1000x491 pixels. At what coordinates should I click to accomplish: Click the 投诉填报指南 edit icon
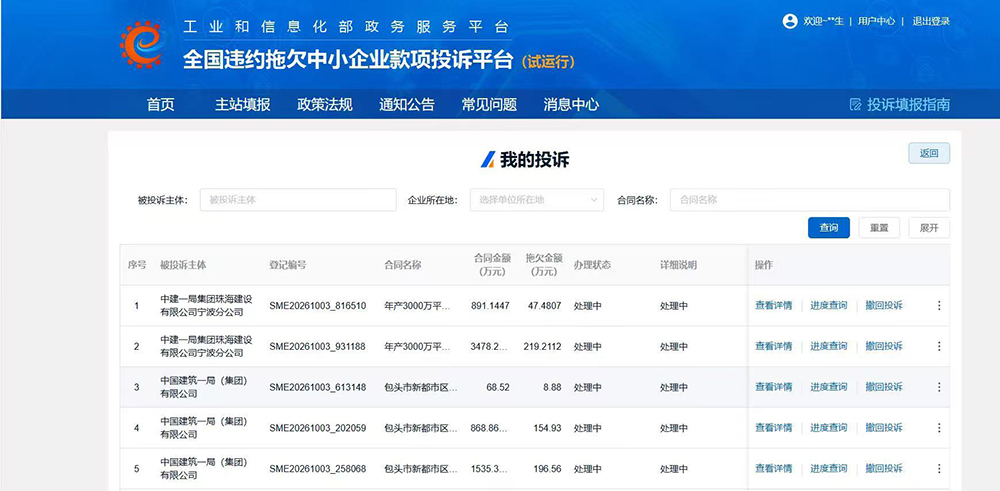[x=855, y=105]
